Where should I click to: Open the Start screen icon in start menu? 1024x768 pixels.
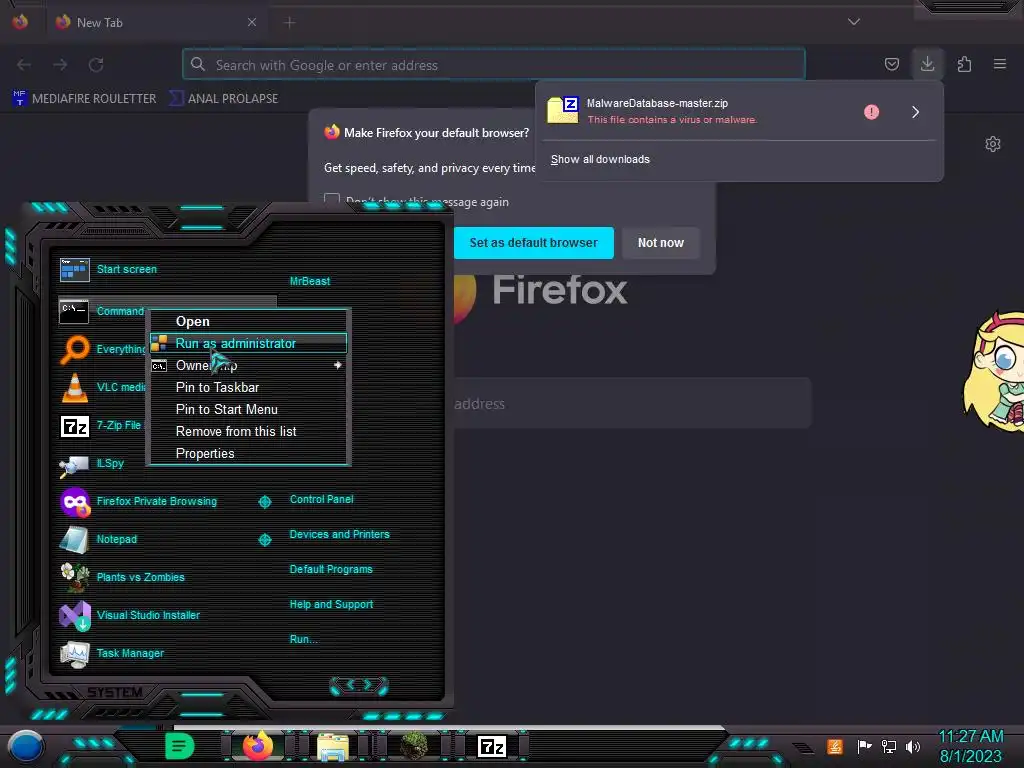point(74,269)
